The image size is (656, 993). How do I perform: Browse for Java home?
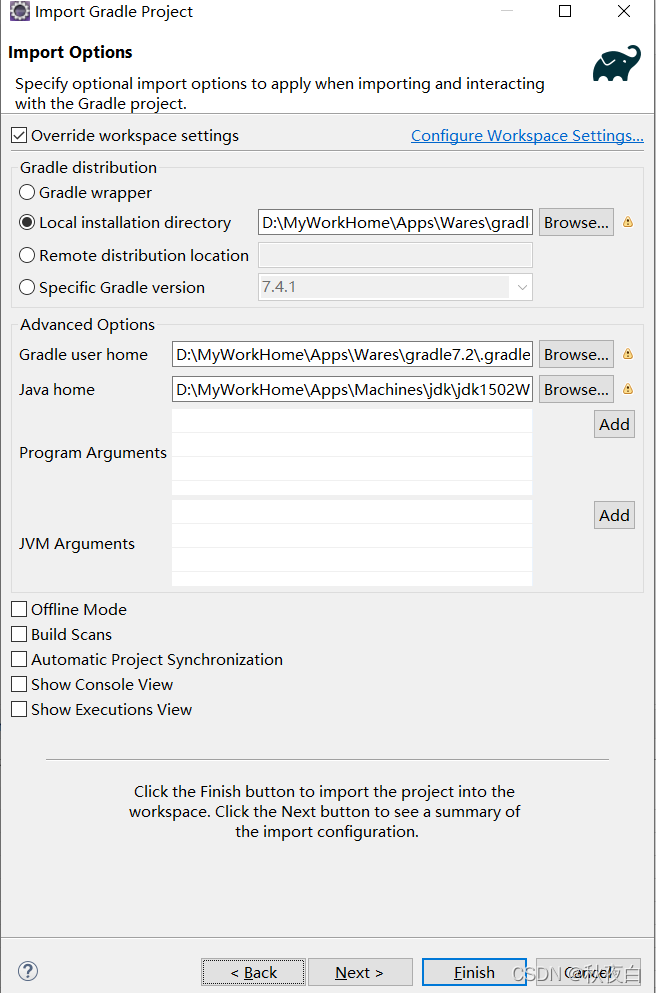[x=576, y=389]
